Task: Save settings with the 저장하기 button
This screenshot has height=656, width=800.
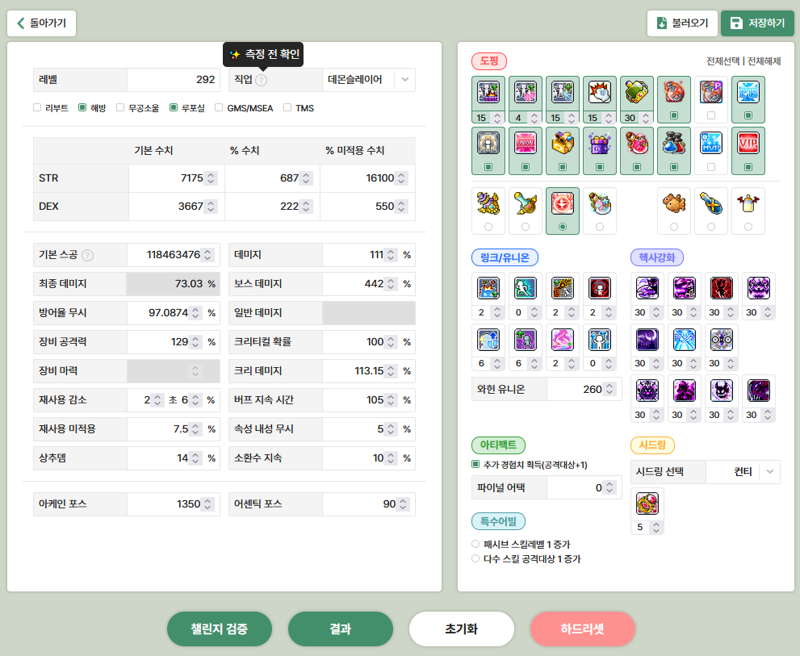Action: [757, 23]
